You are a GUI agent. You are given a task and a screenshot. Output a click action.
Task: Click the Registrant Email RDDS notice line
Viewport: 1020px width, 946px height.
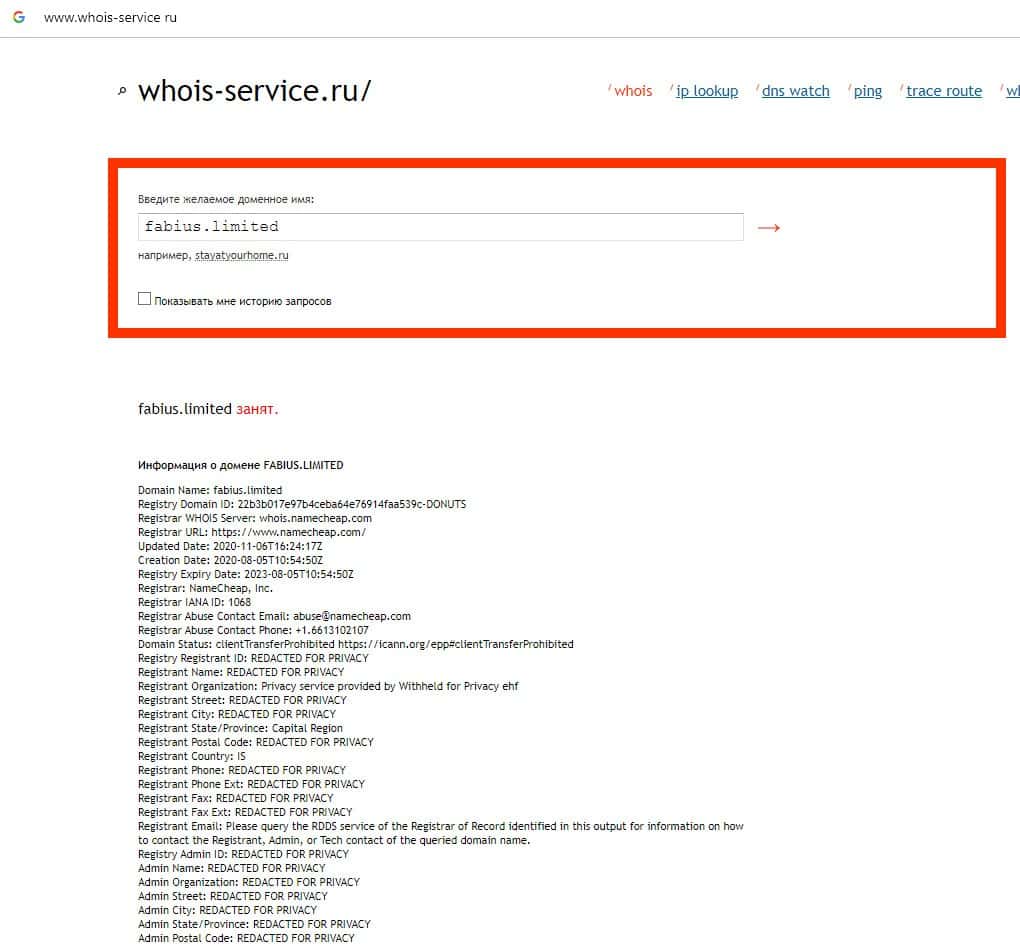tap(440, 833)
